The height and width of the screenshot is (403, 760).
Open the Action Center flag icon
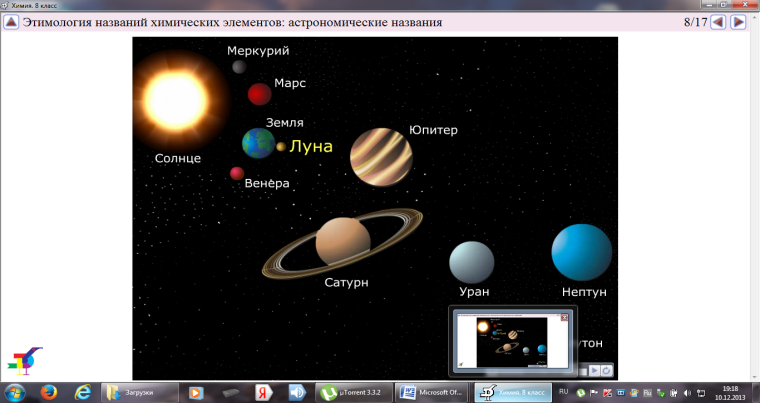[x=594, y=393]
